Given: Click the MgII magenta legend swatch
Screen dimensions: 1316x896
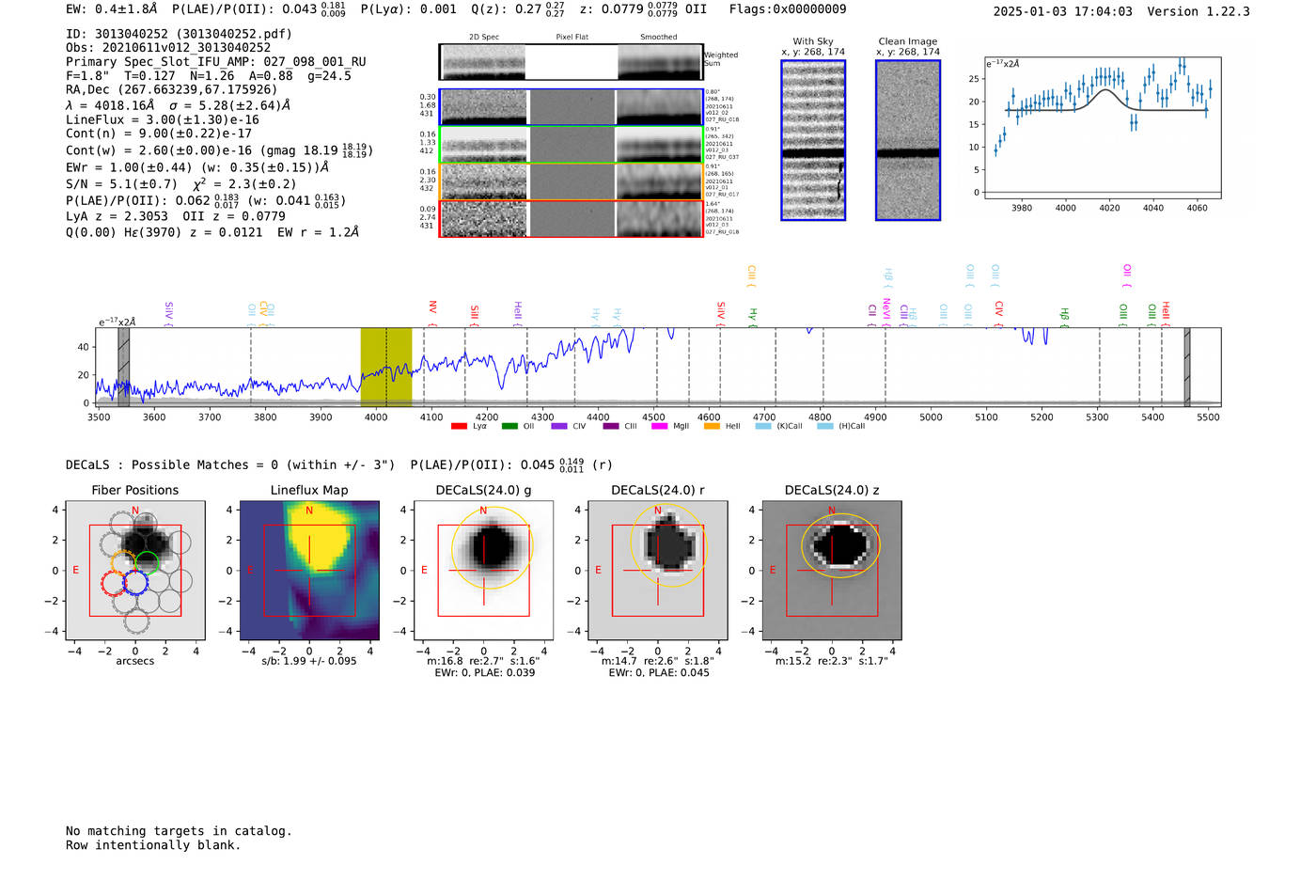Looking at the screenshot, I should coord(659,427).
